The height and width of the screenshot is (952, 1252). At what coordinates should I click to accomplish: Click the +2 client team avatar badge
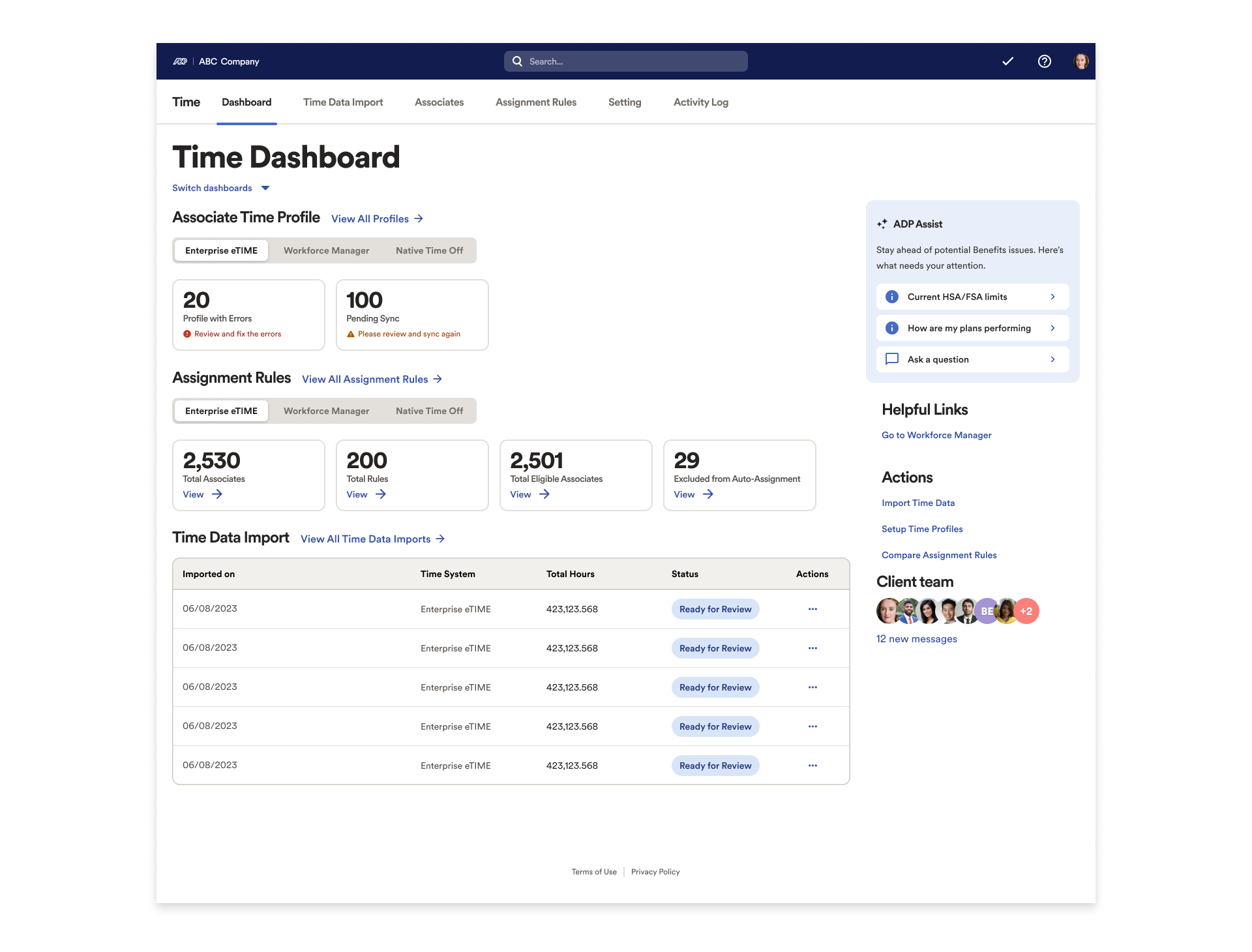[x=1026, y=611]
